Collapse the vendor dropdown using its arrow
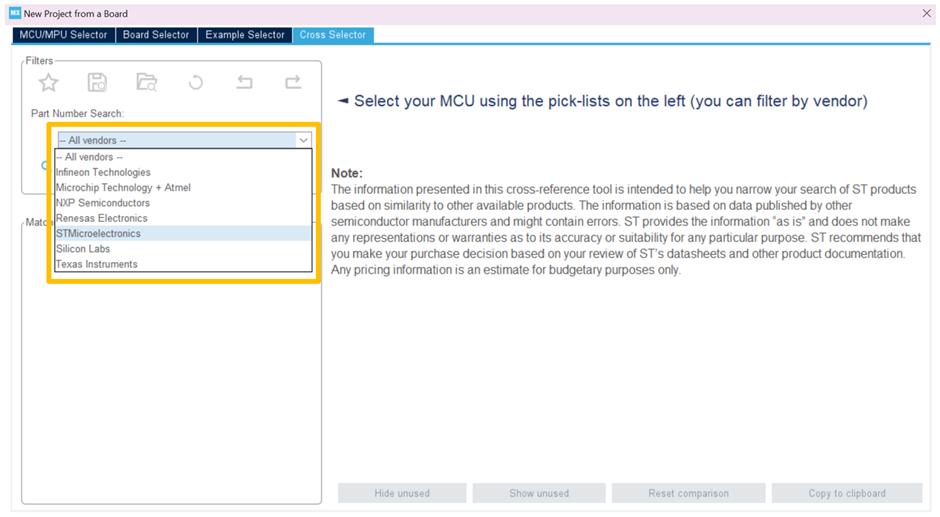The height and width of the screenshot is (517, 940). click(x=304, y=141)
